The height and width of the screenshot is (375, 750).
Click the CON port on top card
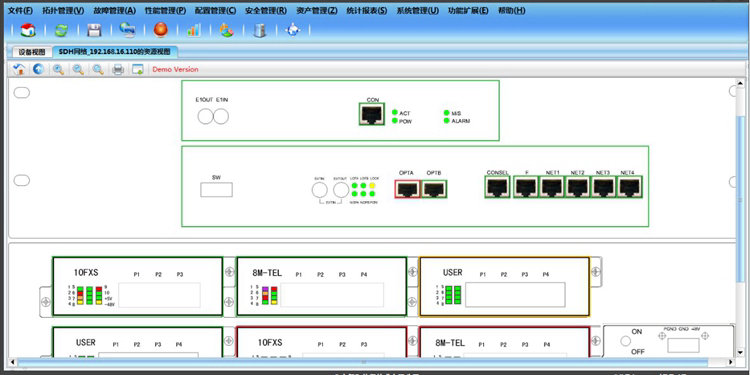pos(372,114)
